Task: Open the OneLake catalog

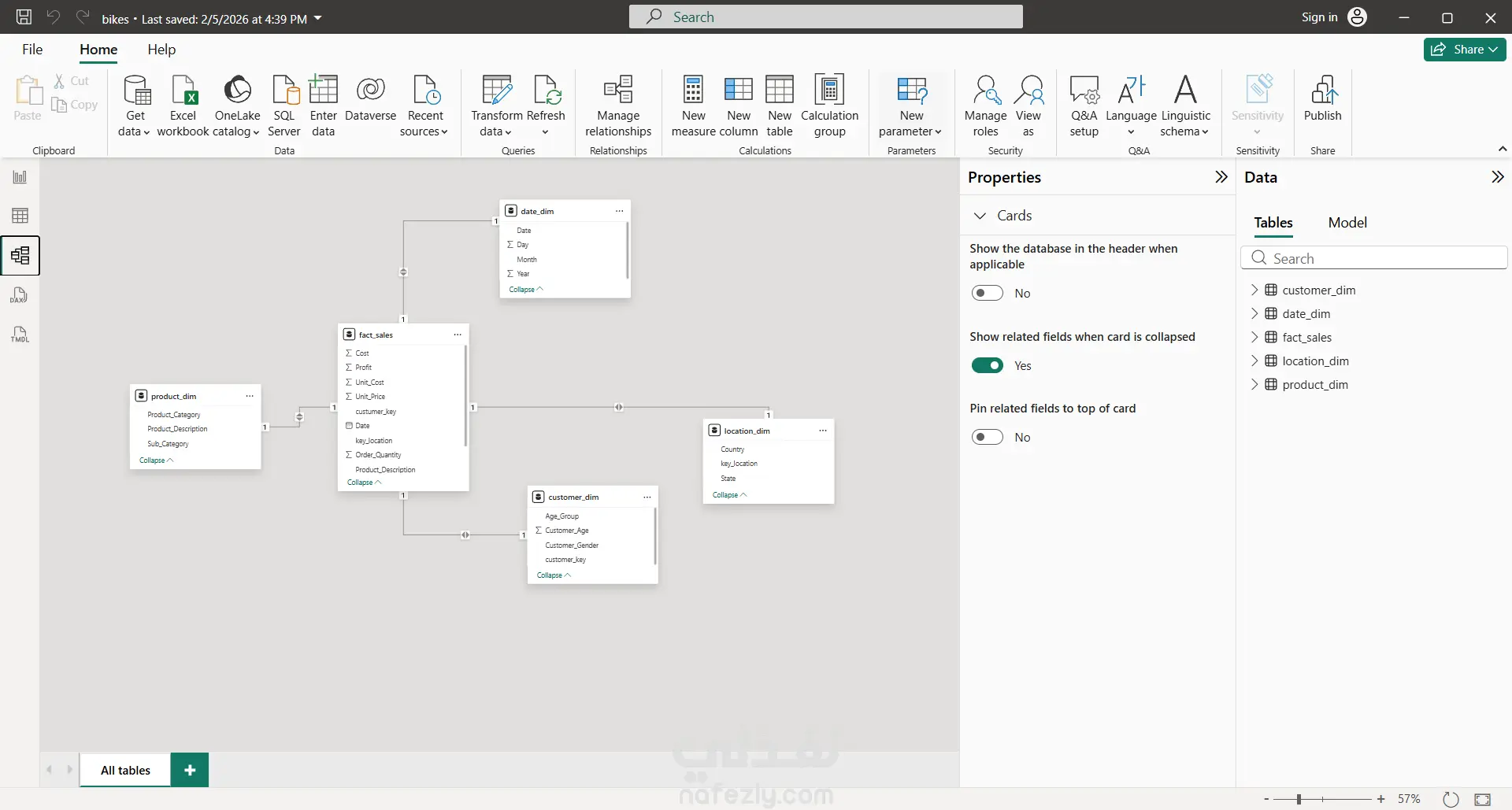Action: (x=237, y=105)
